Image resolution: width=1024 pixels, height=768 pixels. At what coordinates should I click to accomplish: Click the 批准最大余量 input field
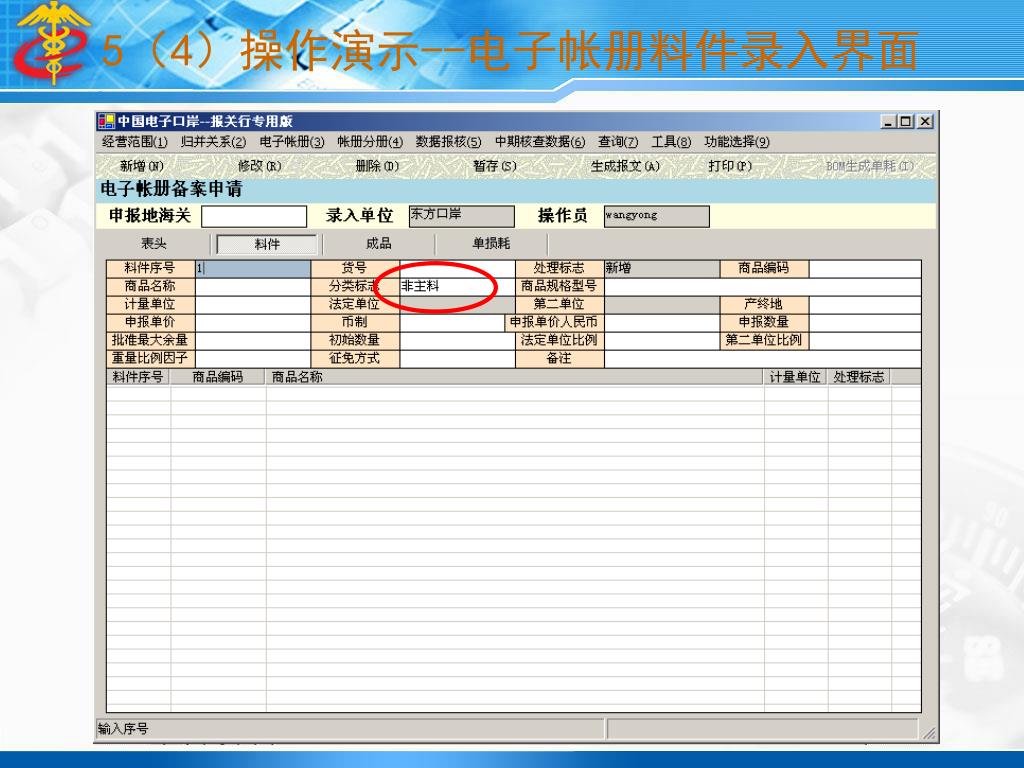(253, 340)
